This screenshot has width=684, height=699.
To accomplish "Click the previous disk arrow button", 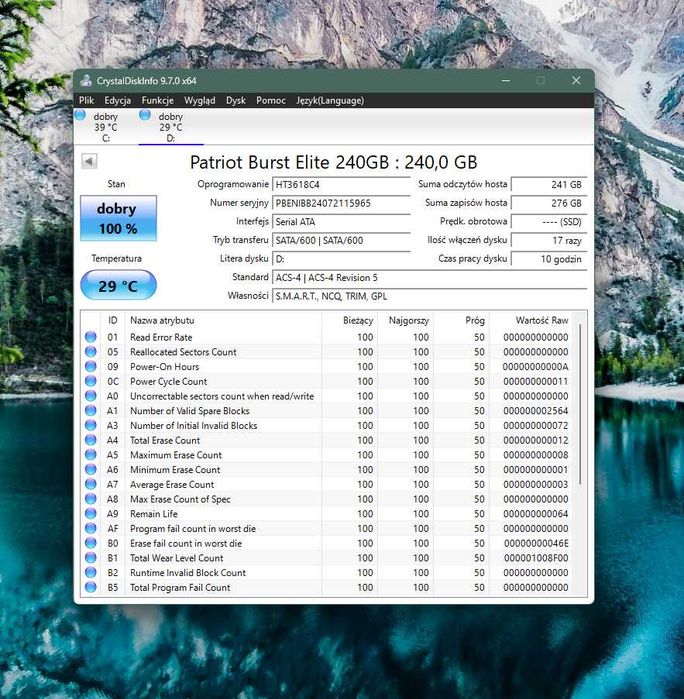I will [89, 161].
